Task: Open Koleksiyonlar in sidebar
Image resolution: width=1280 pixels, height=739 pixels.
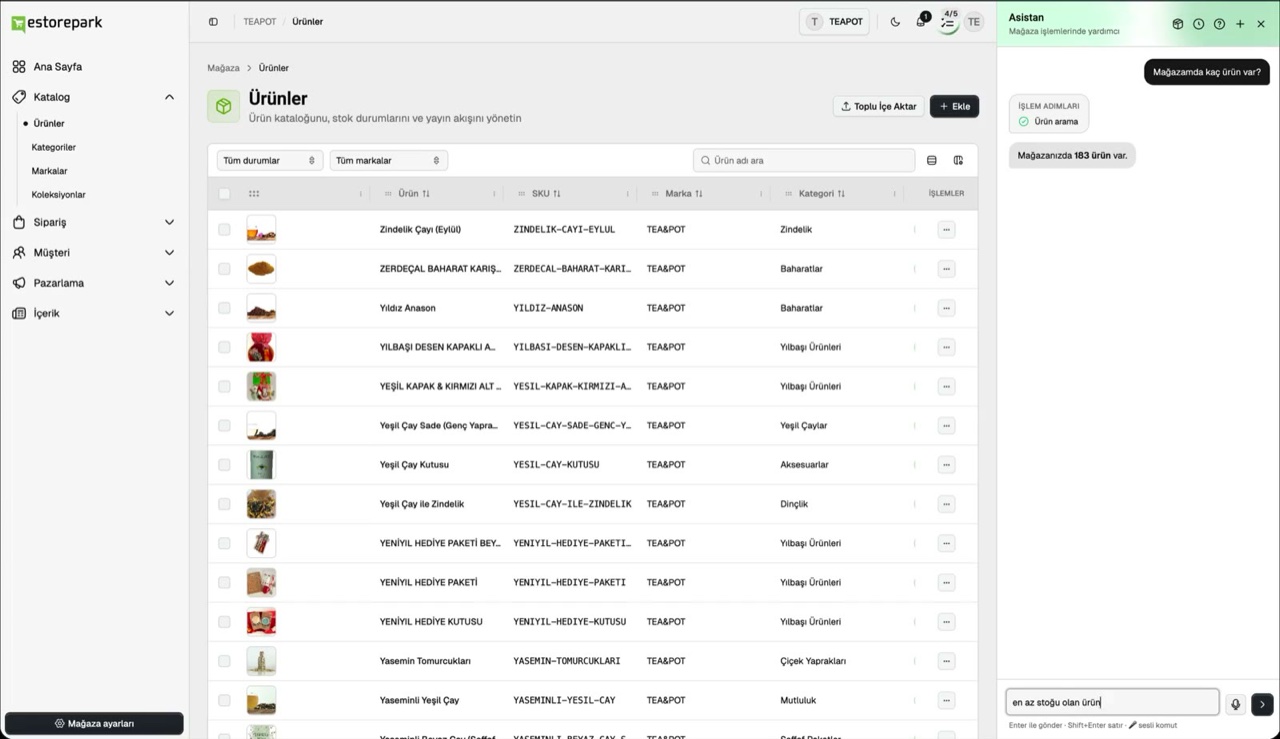Action: coord(58,195)
